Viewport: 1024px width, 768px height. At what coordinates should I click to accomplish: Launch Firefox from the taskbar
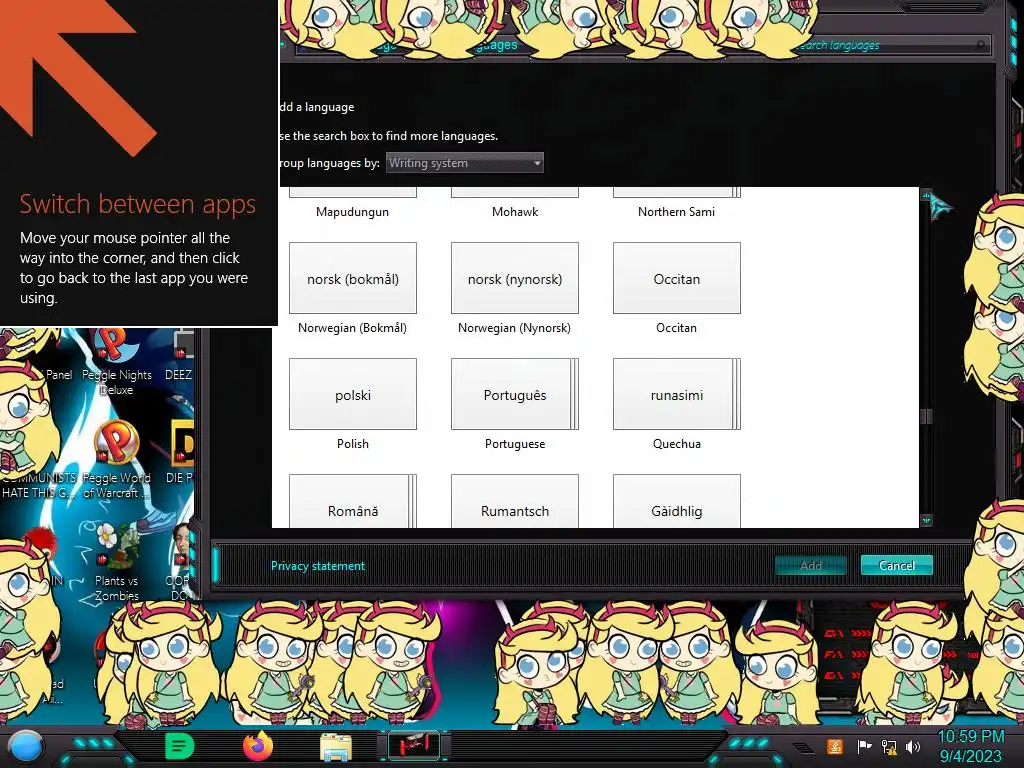click(x=258, y=746)
